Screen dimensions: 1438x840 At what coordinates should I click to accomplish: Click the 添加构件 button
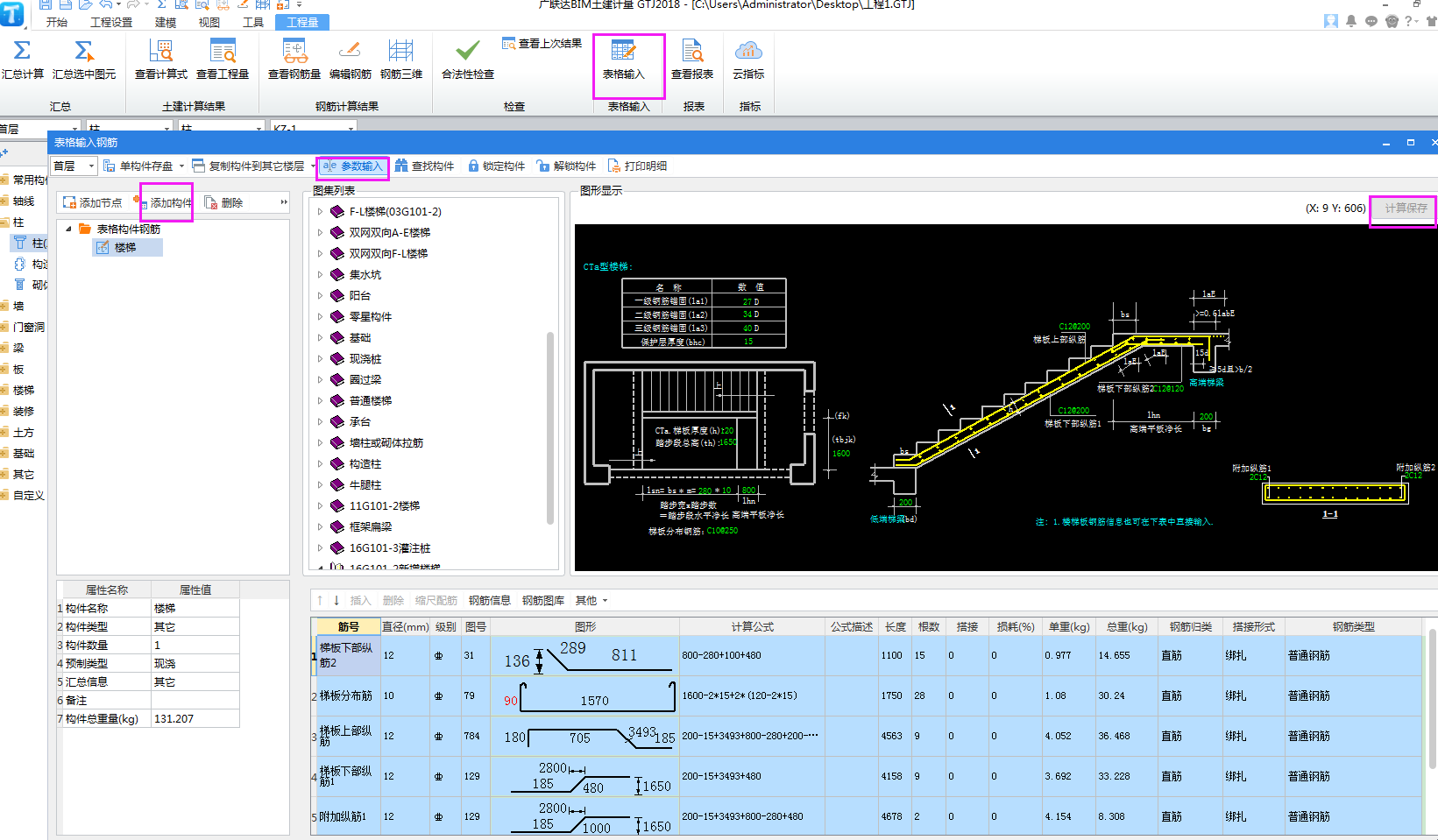point(170,203)
